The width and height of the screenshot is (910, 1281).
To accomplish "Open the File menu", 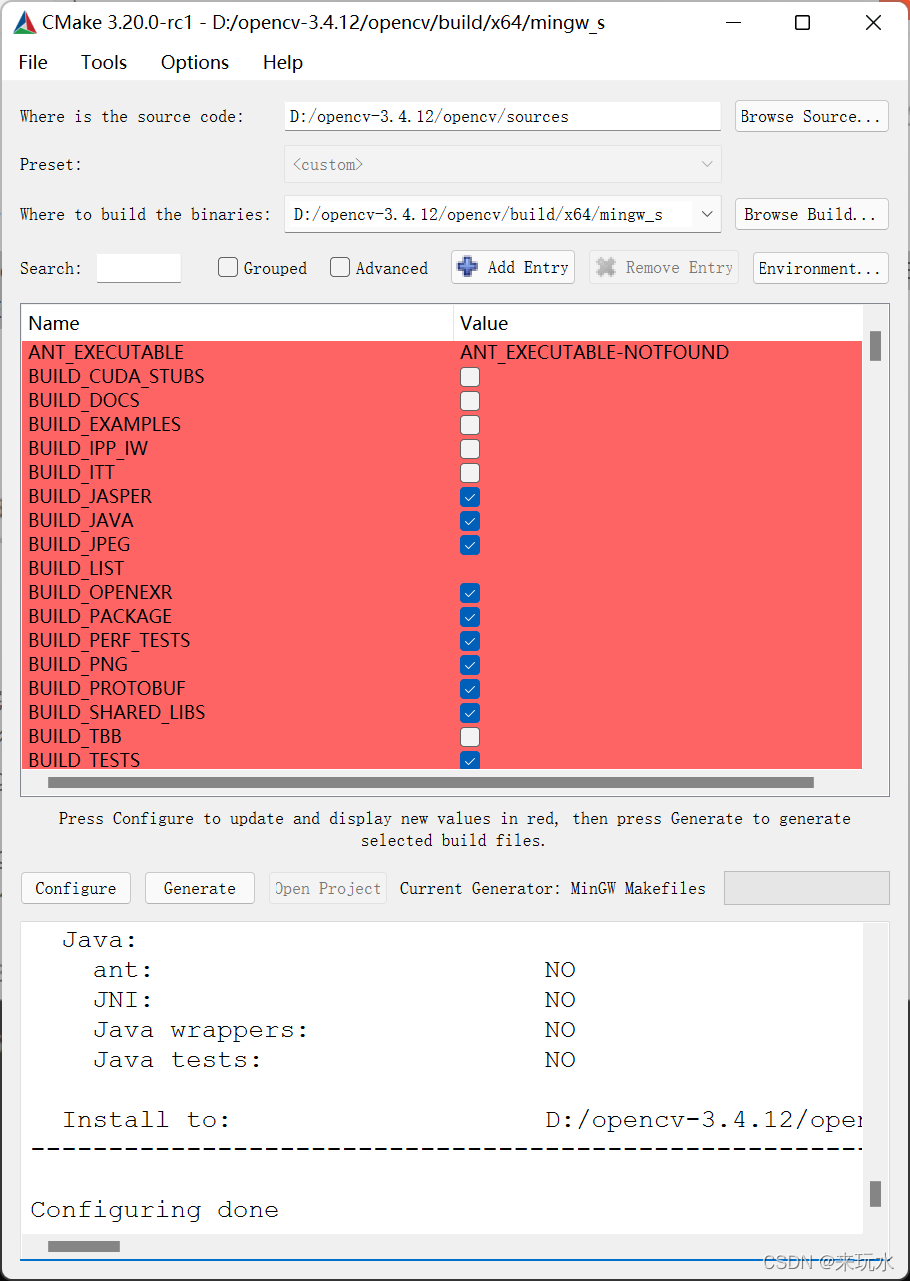I will [x=33, y=62].
